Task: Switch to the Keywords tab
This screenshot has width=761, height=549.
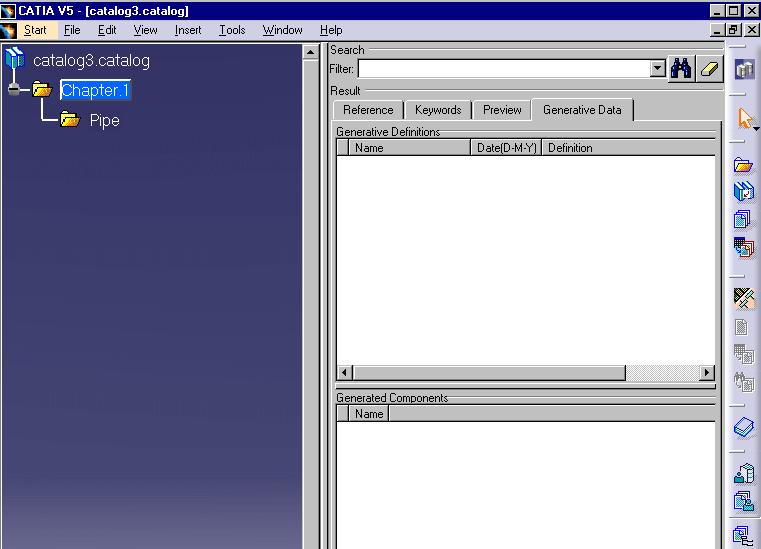Action: pyautogui.click(x=438, y=110)
